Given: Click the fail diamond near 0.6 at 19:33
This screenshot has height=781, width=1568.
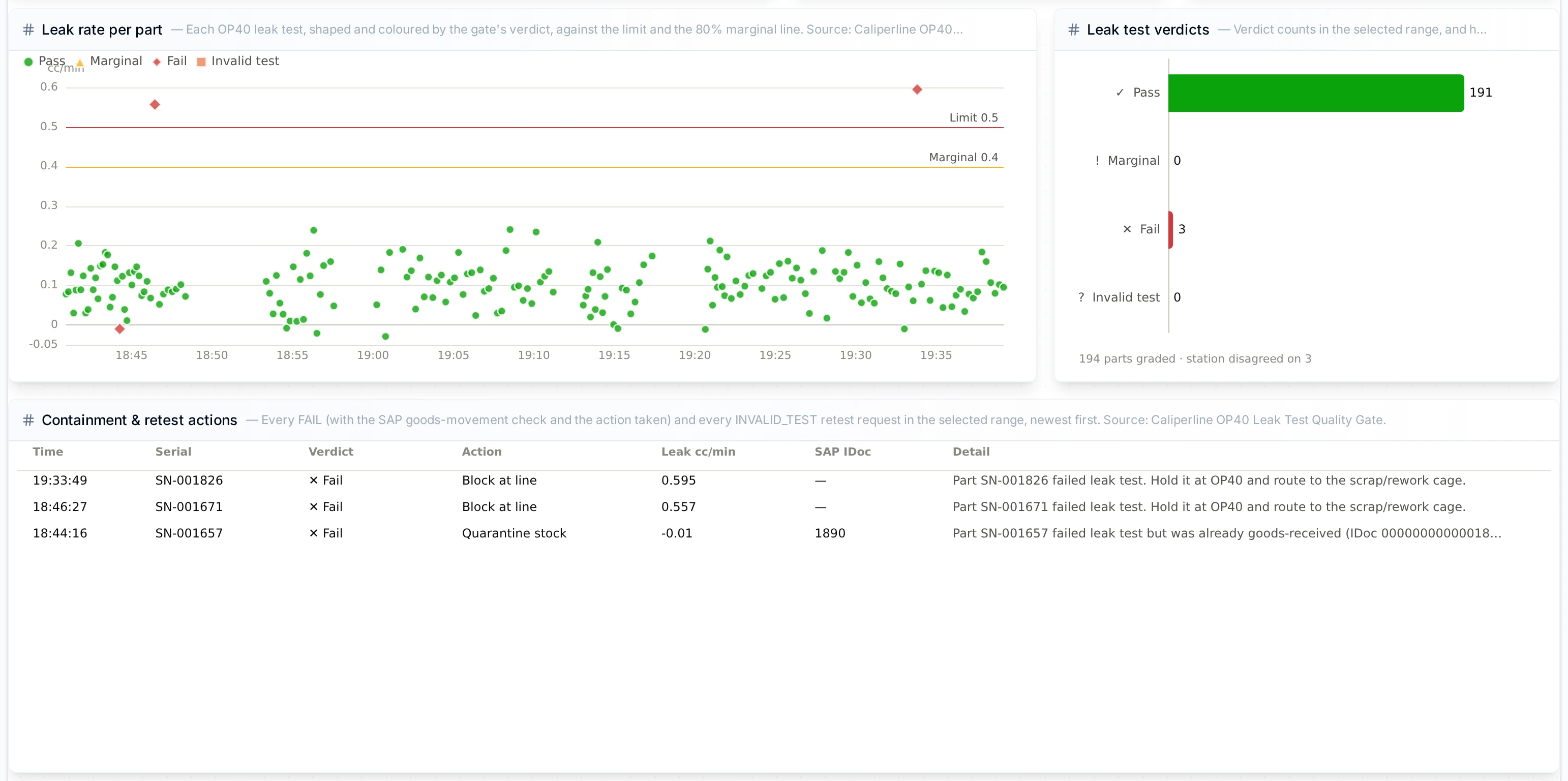Looking at the screenshot, I should pyautogui.click(x=917, y=89).
